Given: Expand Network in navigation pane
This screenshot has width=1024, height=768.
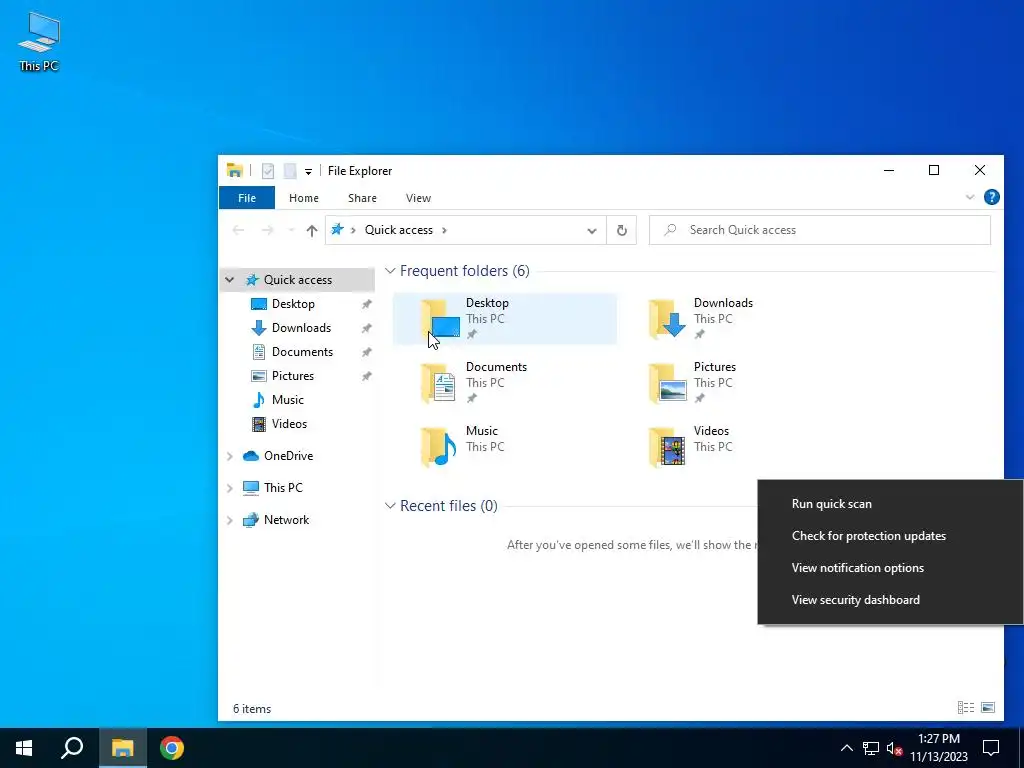Looking at the screenshot, I should click(230, 520).
